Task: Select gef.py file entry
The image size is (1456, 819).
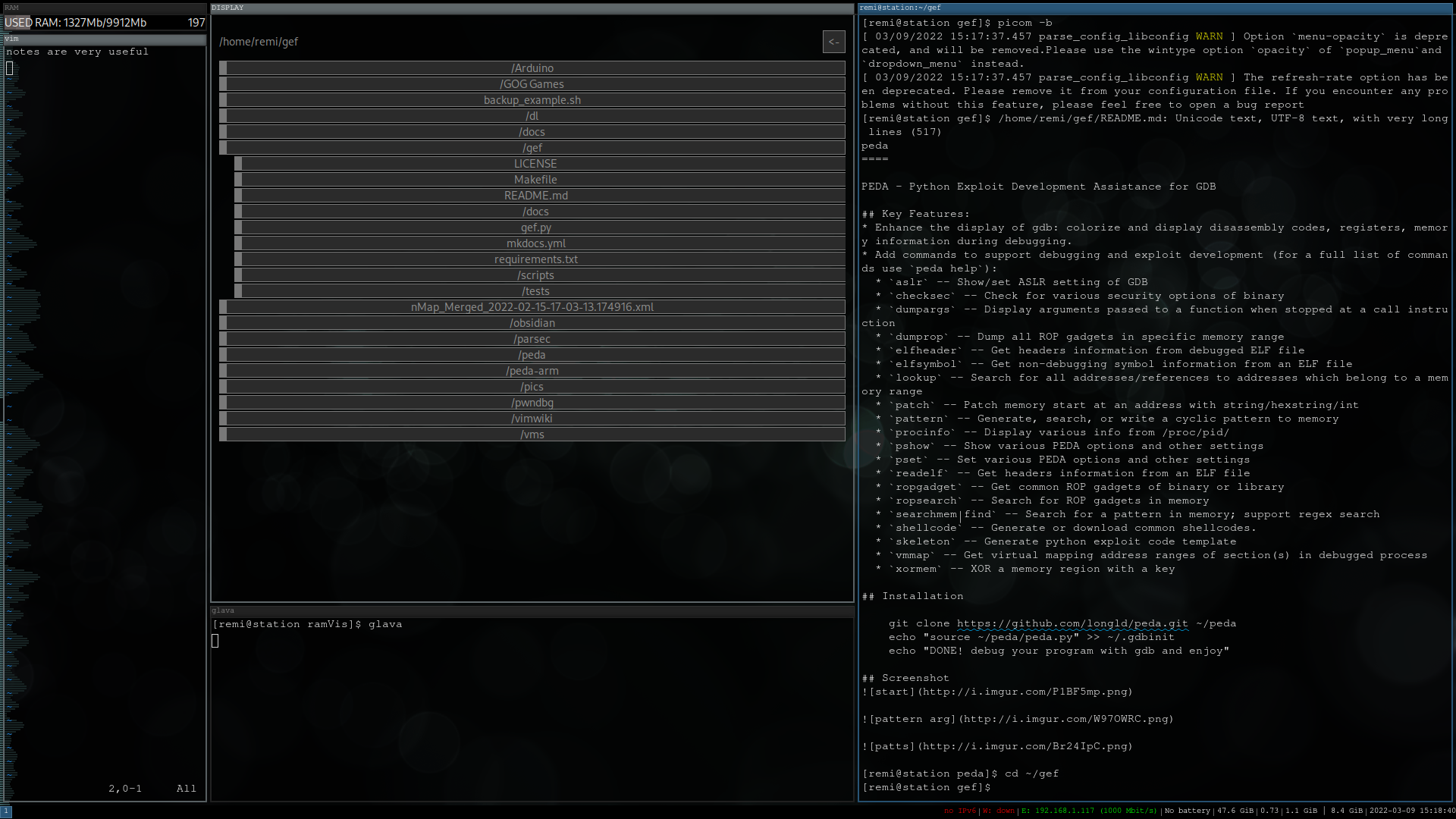Action: (535, 227)
